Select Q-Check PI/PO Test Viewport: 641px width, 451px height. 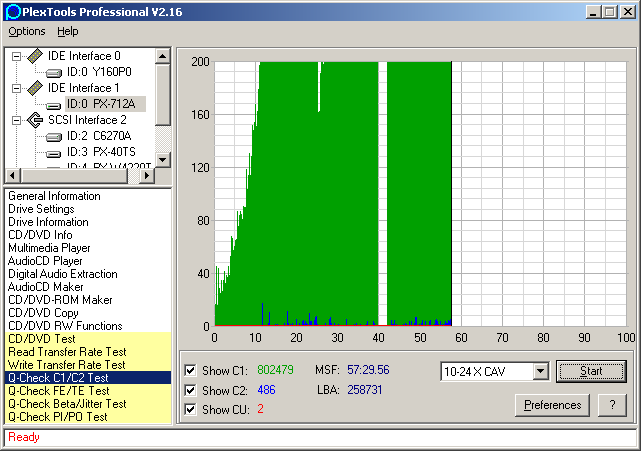[88, 417]
